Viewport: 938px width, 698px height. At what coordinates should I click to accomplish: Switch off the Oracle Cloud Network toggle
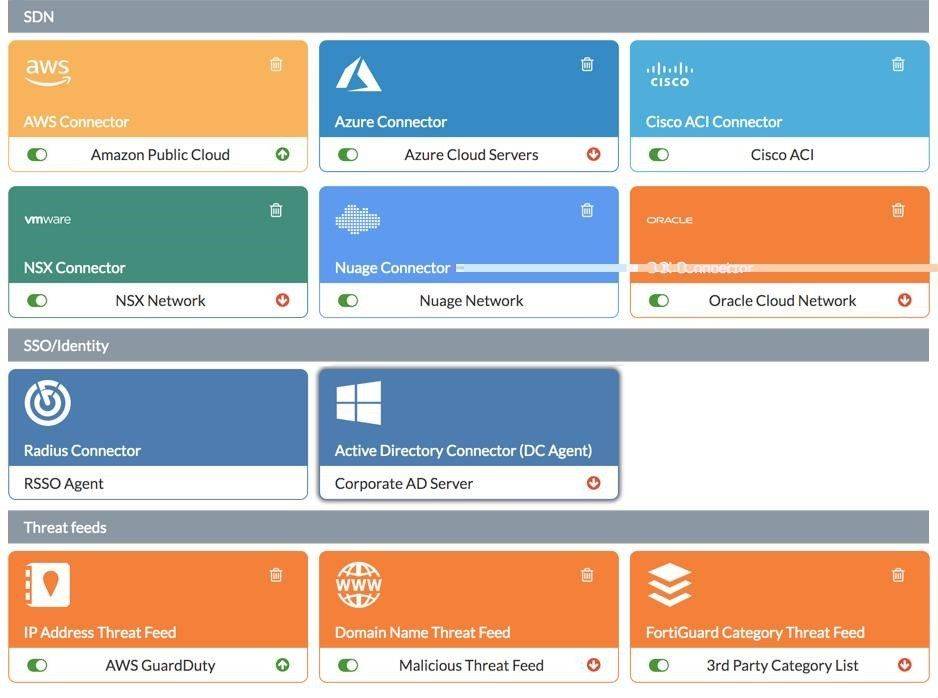(659, 300)
